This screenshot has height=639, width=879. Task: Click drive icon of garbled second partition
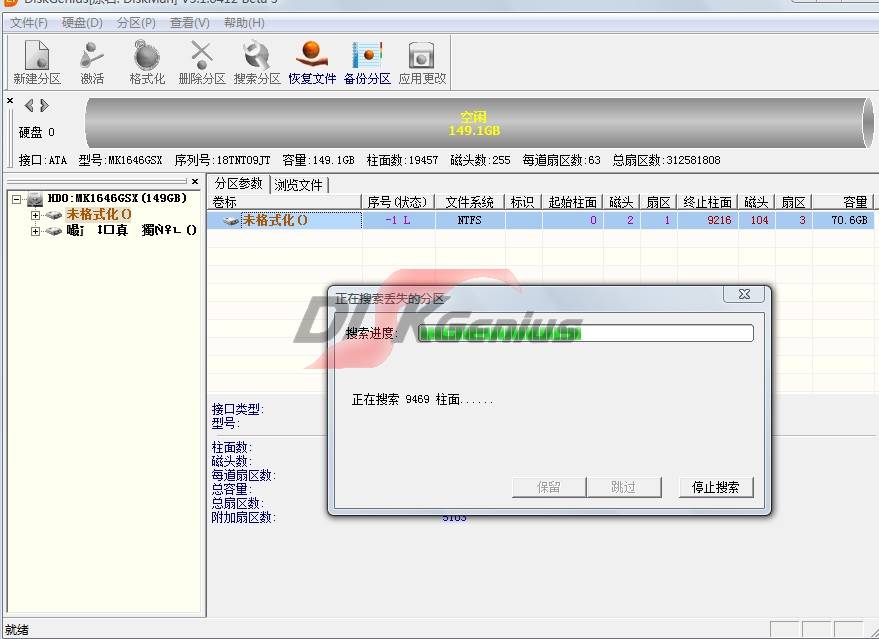(53, 230)
